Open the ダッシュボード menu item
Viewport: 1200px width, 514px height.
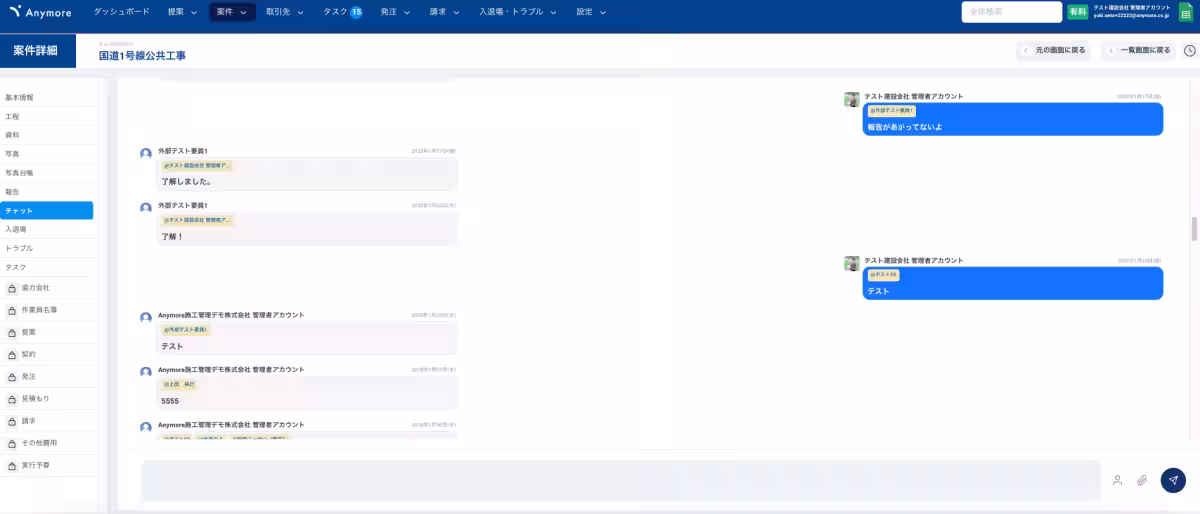(x=122, y=12)
